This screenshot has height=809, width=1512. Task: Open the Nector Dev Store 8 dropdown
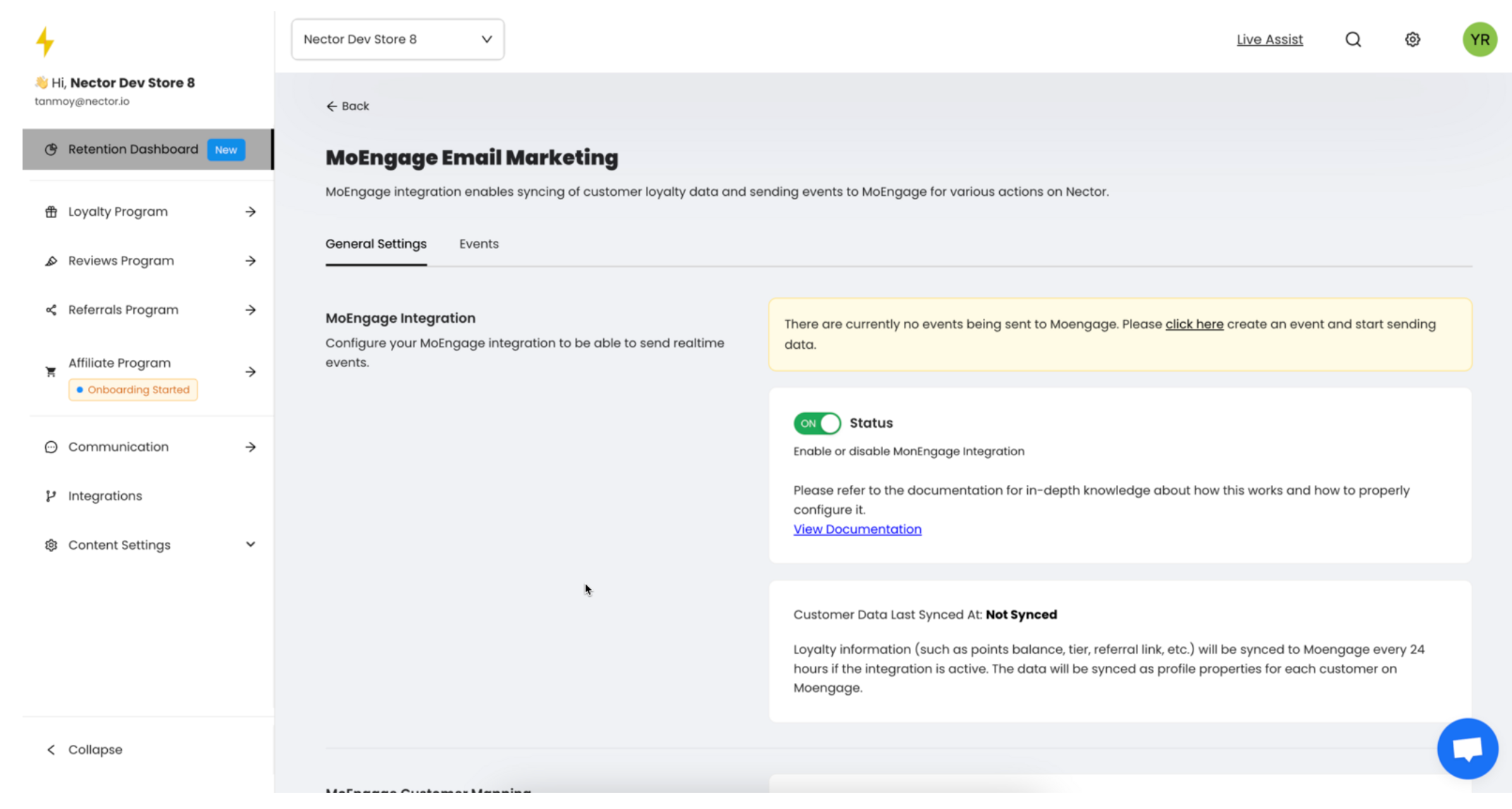pos(397,39)
